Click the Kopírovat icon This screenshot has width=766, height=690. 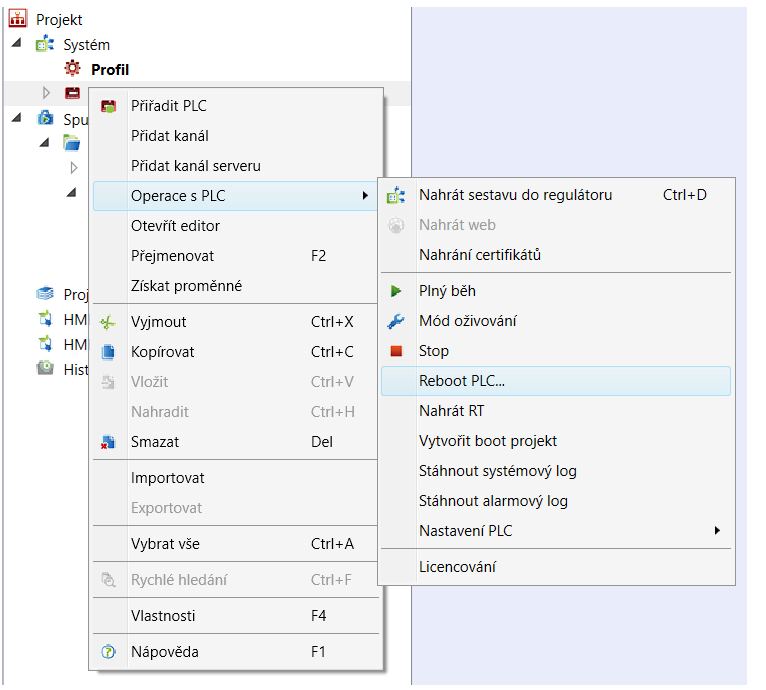pyautogui.click(x=109, y=352)
